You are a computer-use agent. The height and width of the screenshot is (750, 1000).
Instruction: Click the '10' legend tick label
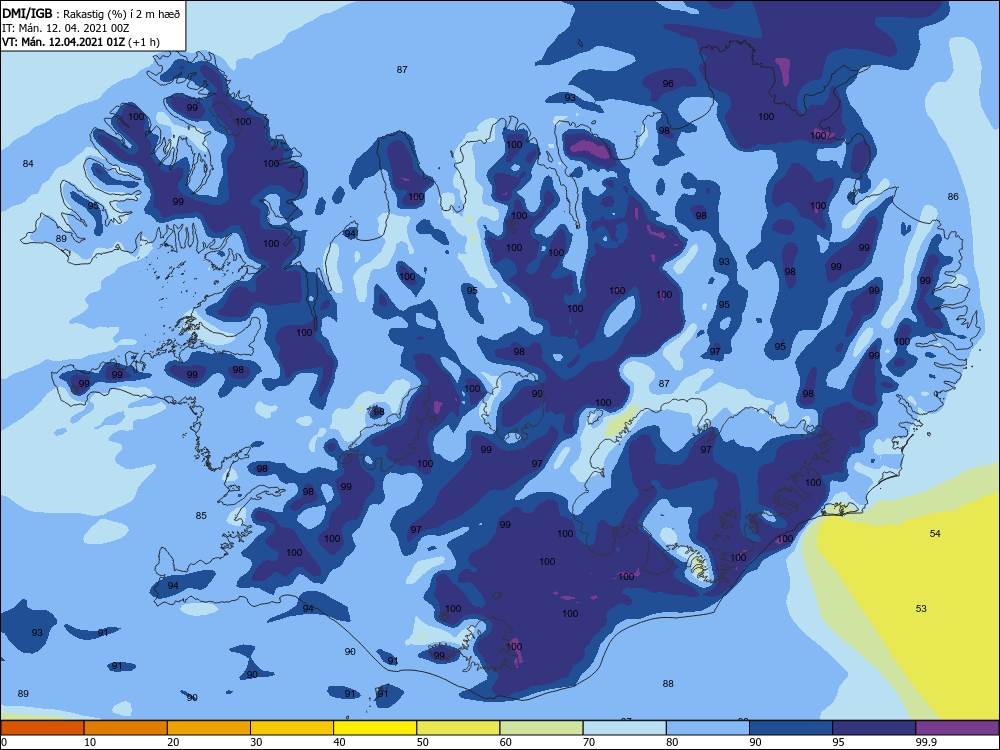click(x=90, y=742)
